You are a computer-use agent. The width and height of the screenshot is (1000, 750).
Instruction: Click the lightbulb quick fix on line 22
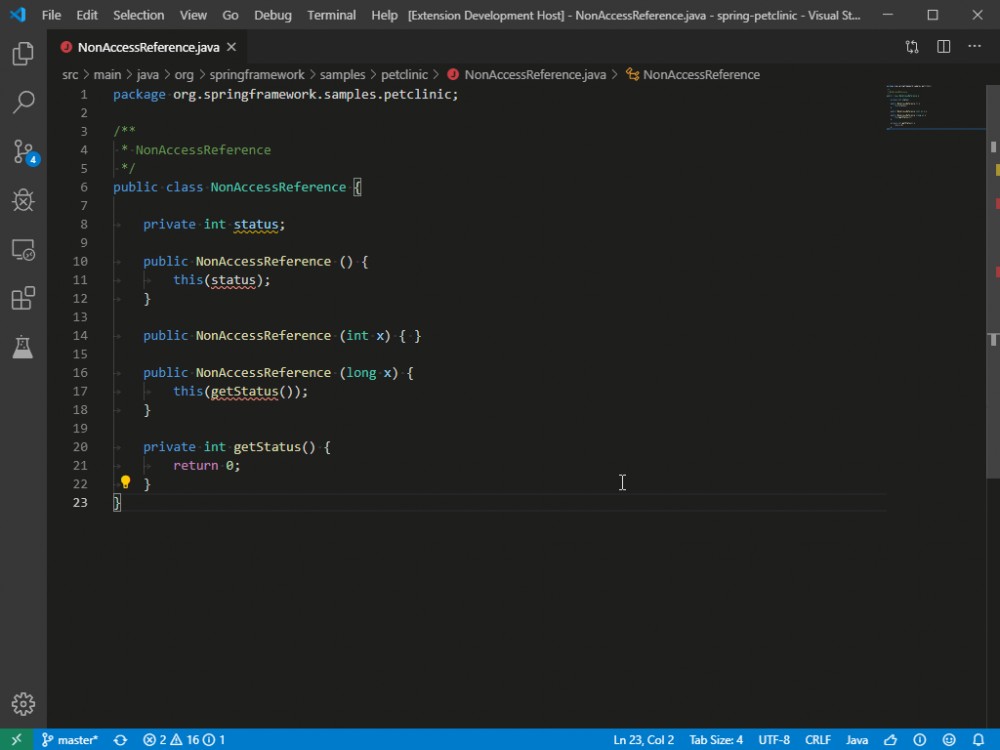click(125, 482)
